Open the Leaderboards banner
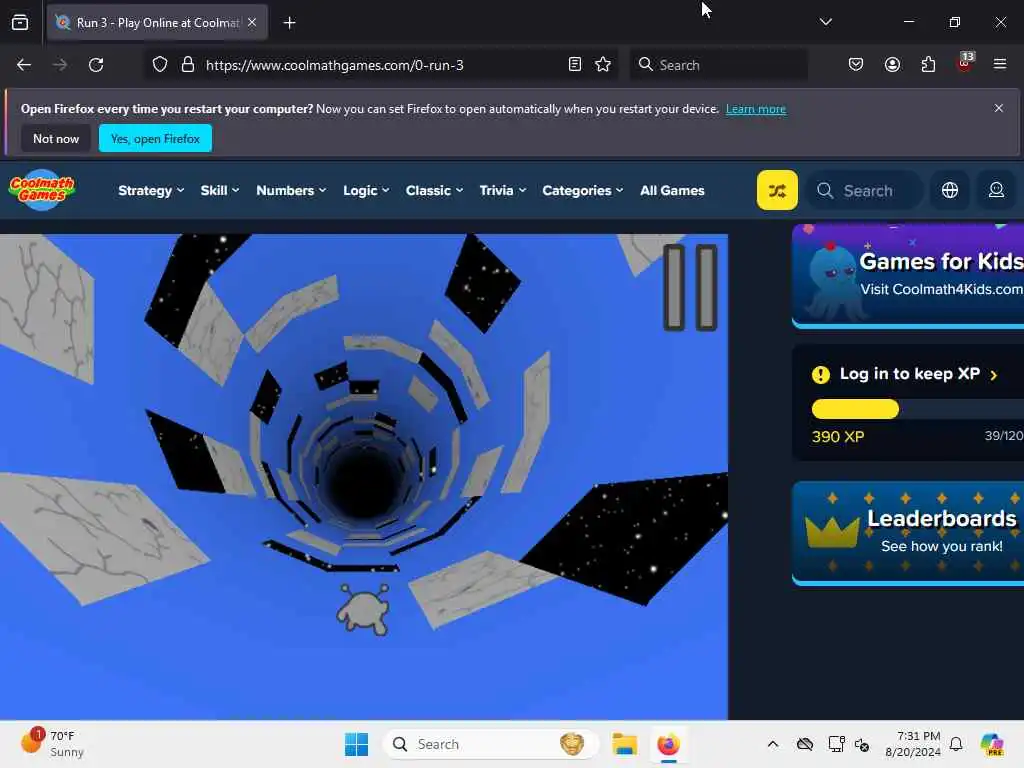Viewport: 1024px width, 768px height. click(908, 533)
